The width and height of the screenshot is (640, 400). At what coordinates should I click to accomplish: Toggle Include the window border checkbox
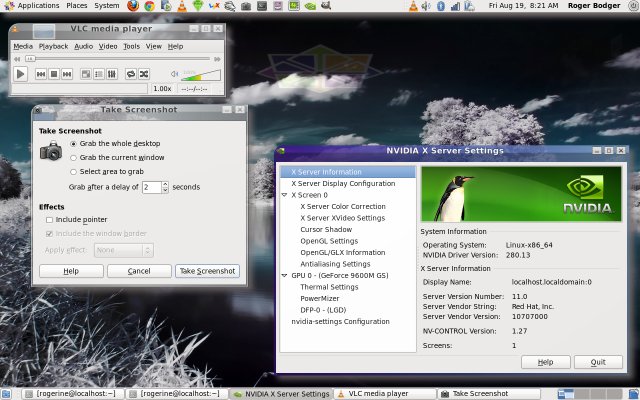49,233
